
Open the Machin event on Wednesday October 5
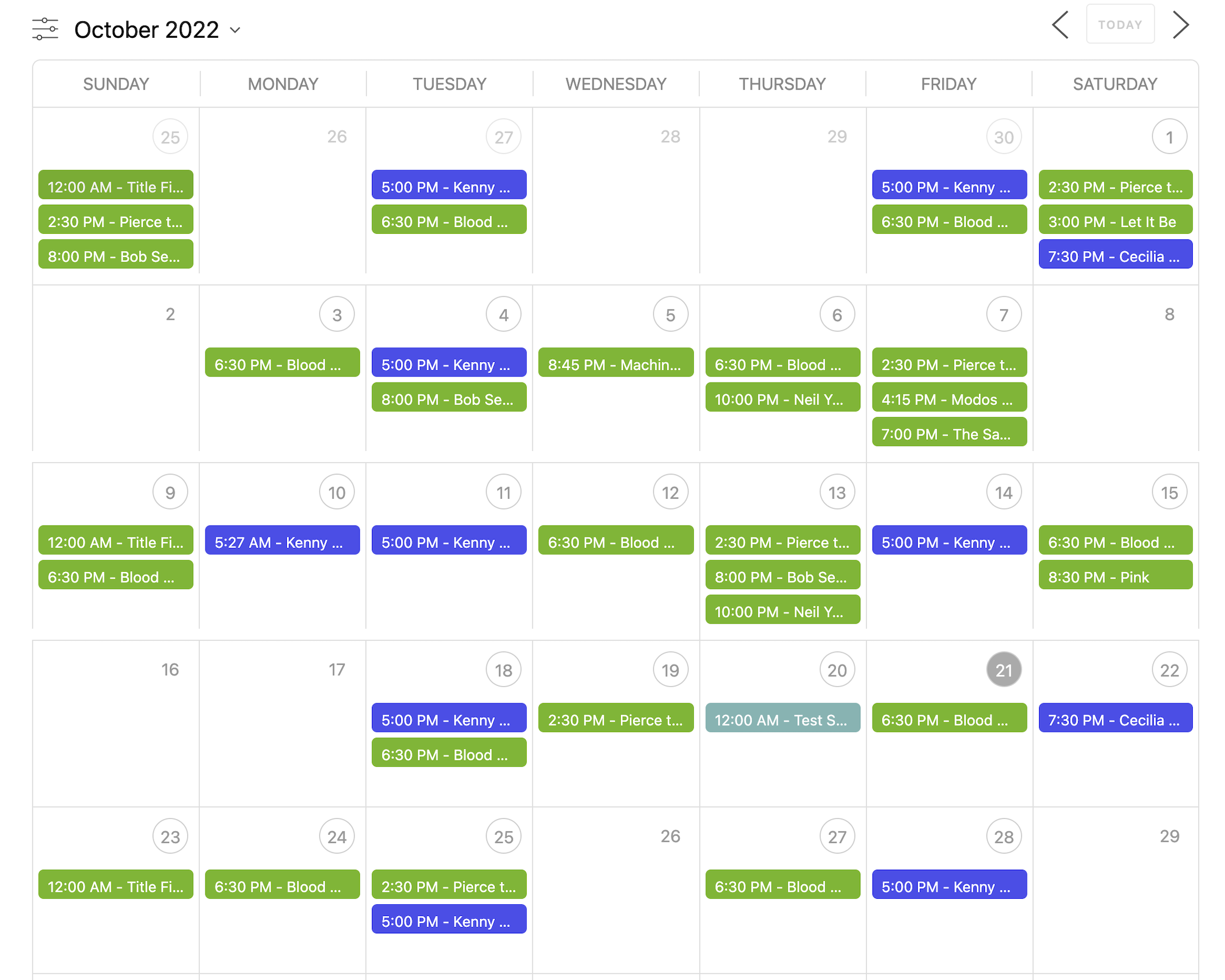[x=614, y=363]
